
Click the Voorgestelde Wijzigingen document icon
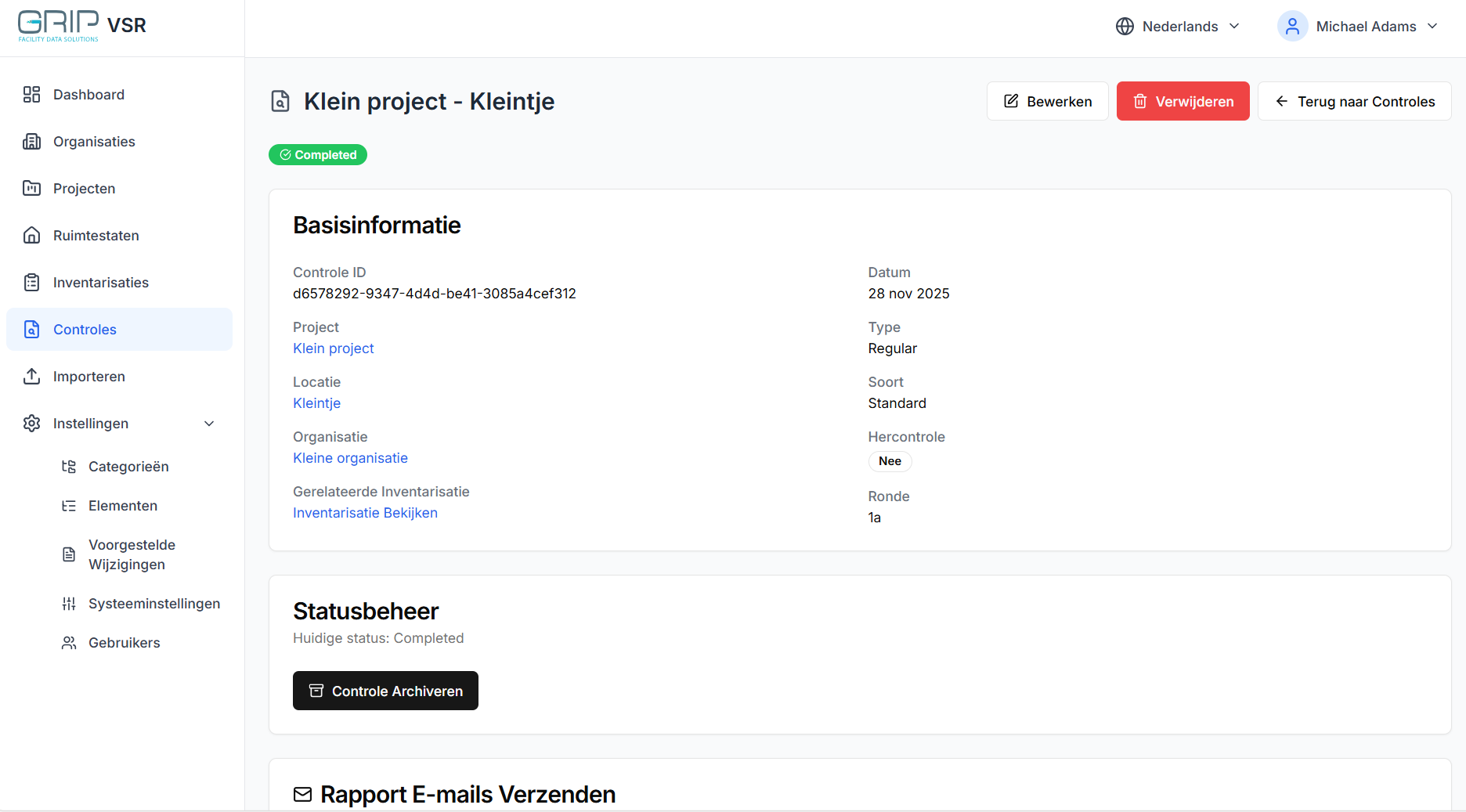click(x=69, y=554)
